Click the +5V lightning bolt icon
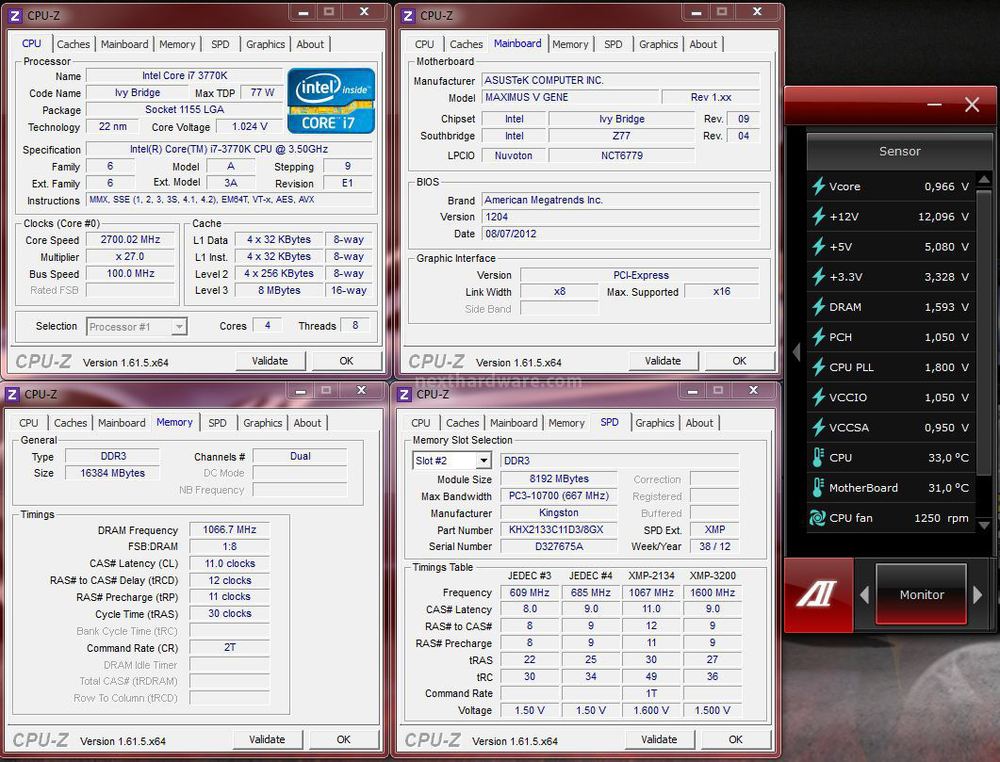Screen dimensions: 1000x762 (x=818, y=246)
